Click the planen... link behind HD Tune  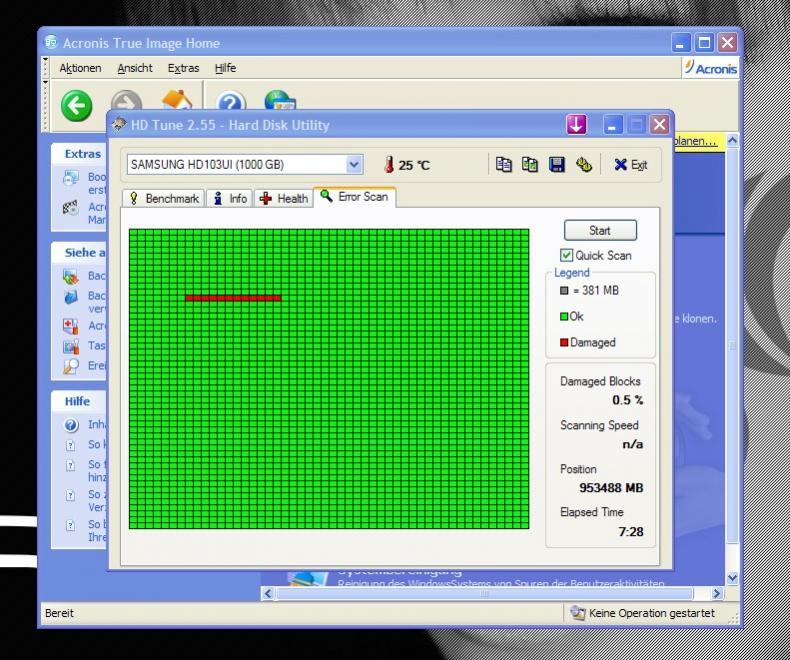(694, 141)
